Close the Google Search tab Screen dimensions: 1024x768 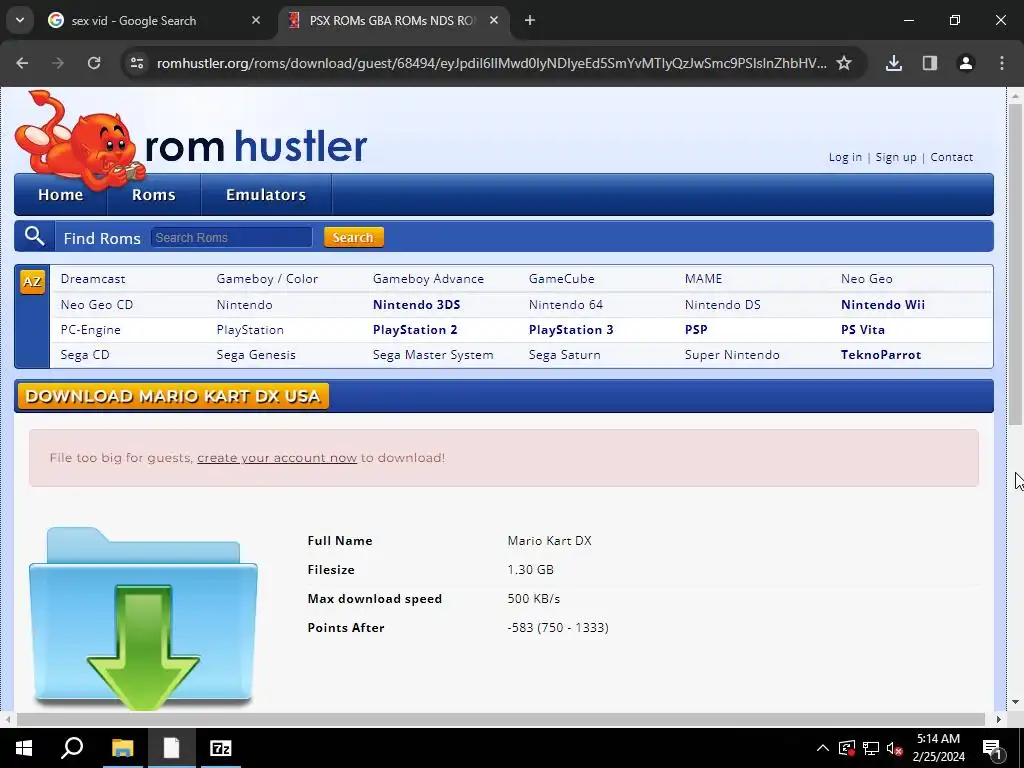coord(256,20)
